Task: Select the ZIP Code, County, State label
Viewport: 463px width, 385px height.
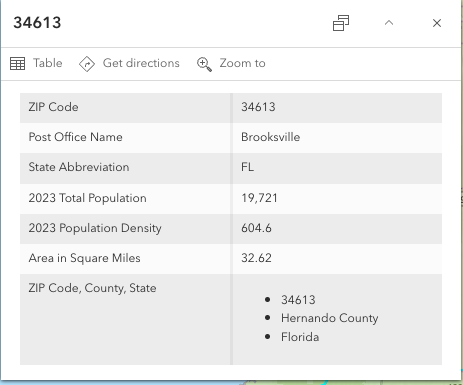Action: (x=92, y=288)
